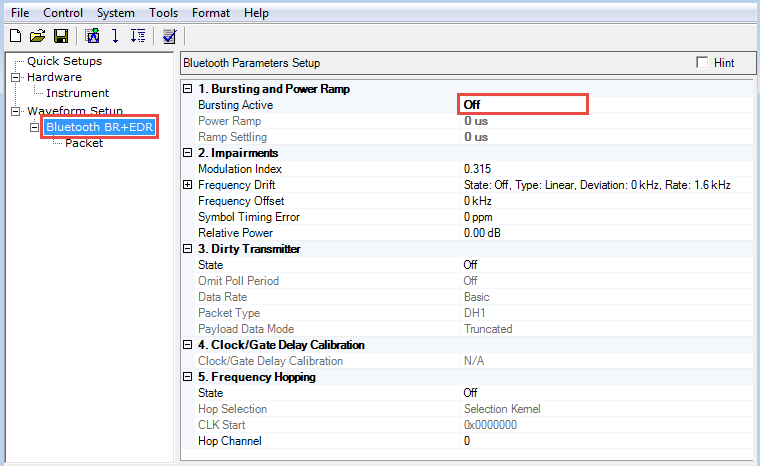Click the Modulation Index value 0.315
Image resolution: width=760 pixels, height=466 pixels.
click(x=478, y=169)
